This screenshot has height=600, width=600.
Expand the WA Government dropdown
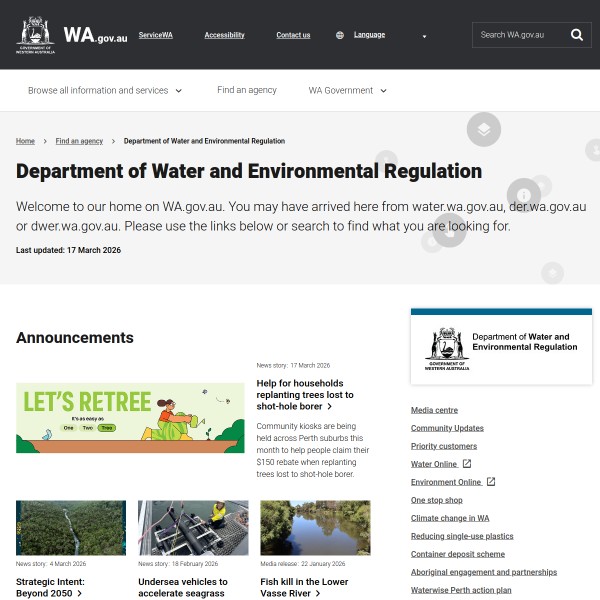tap(347, 90)
